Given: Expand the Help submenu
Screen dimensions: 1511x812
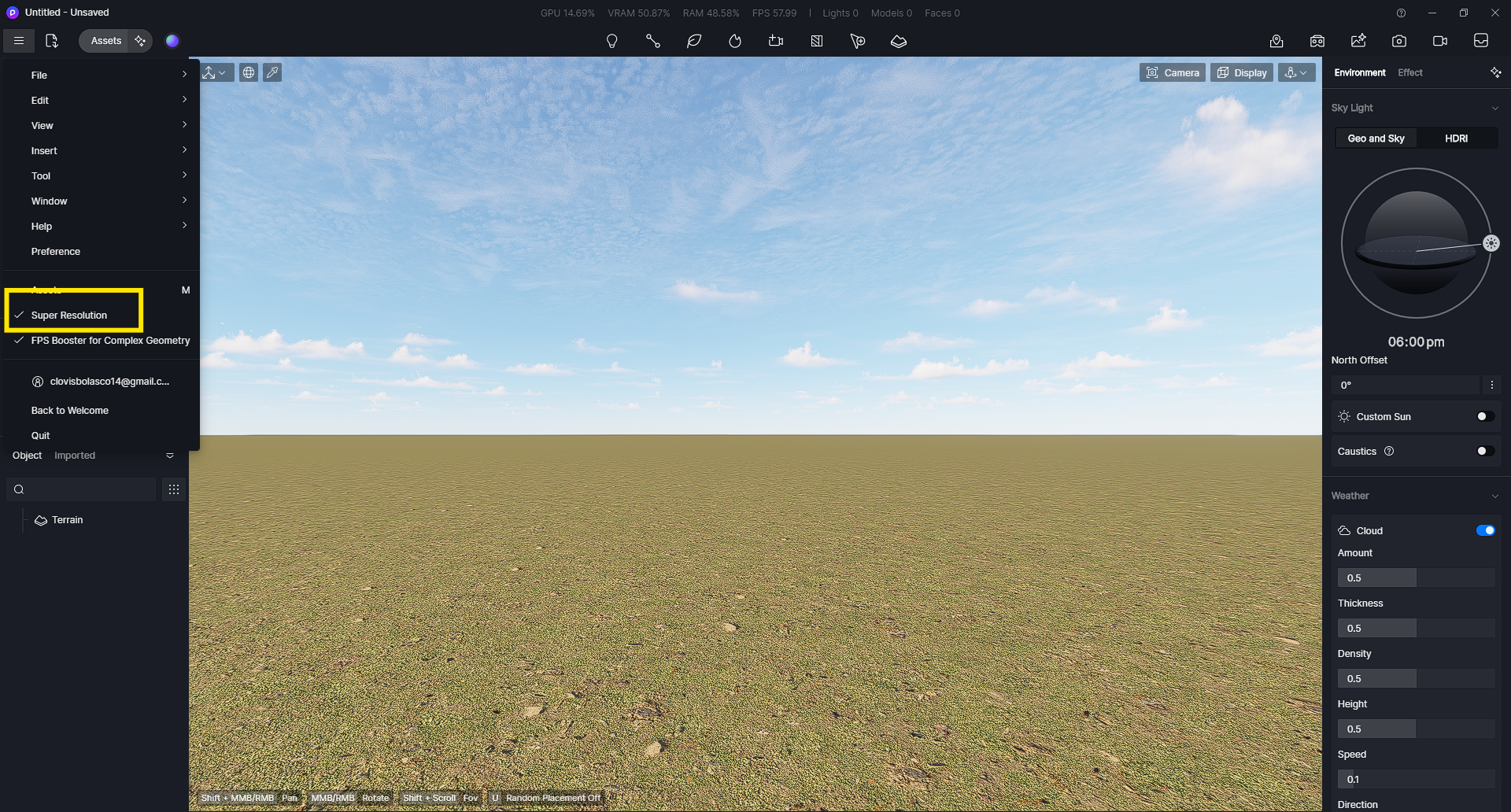Looking at the screenshot, I should (x=102, y=226).
